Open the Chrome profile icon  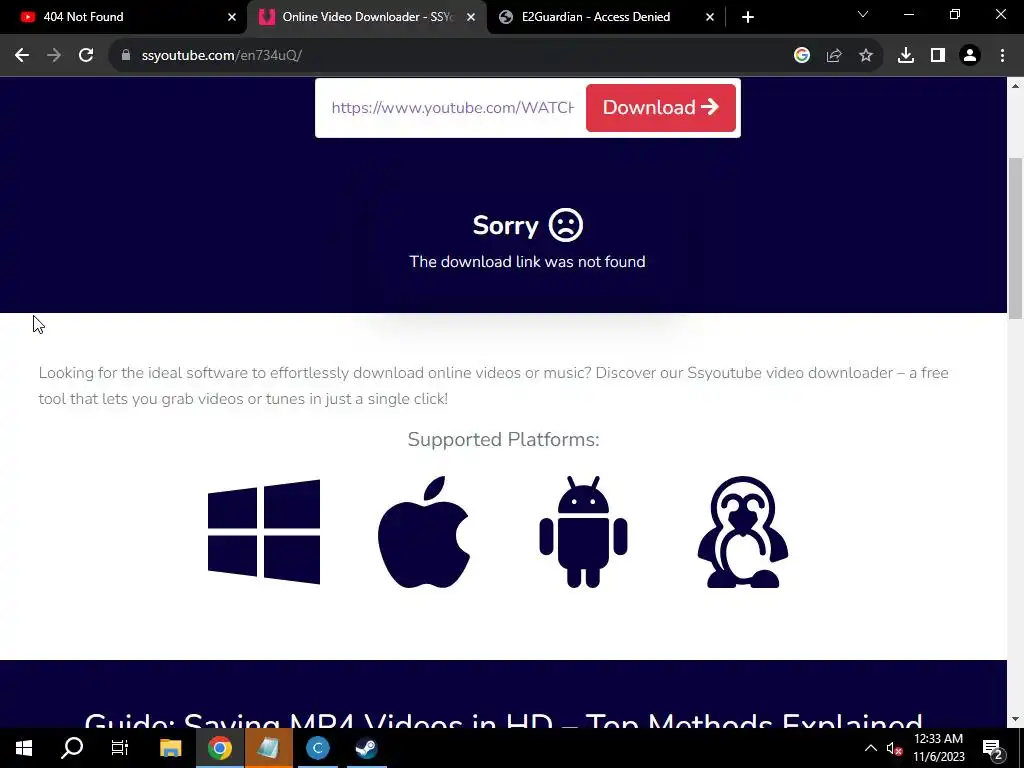(970, 56)
